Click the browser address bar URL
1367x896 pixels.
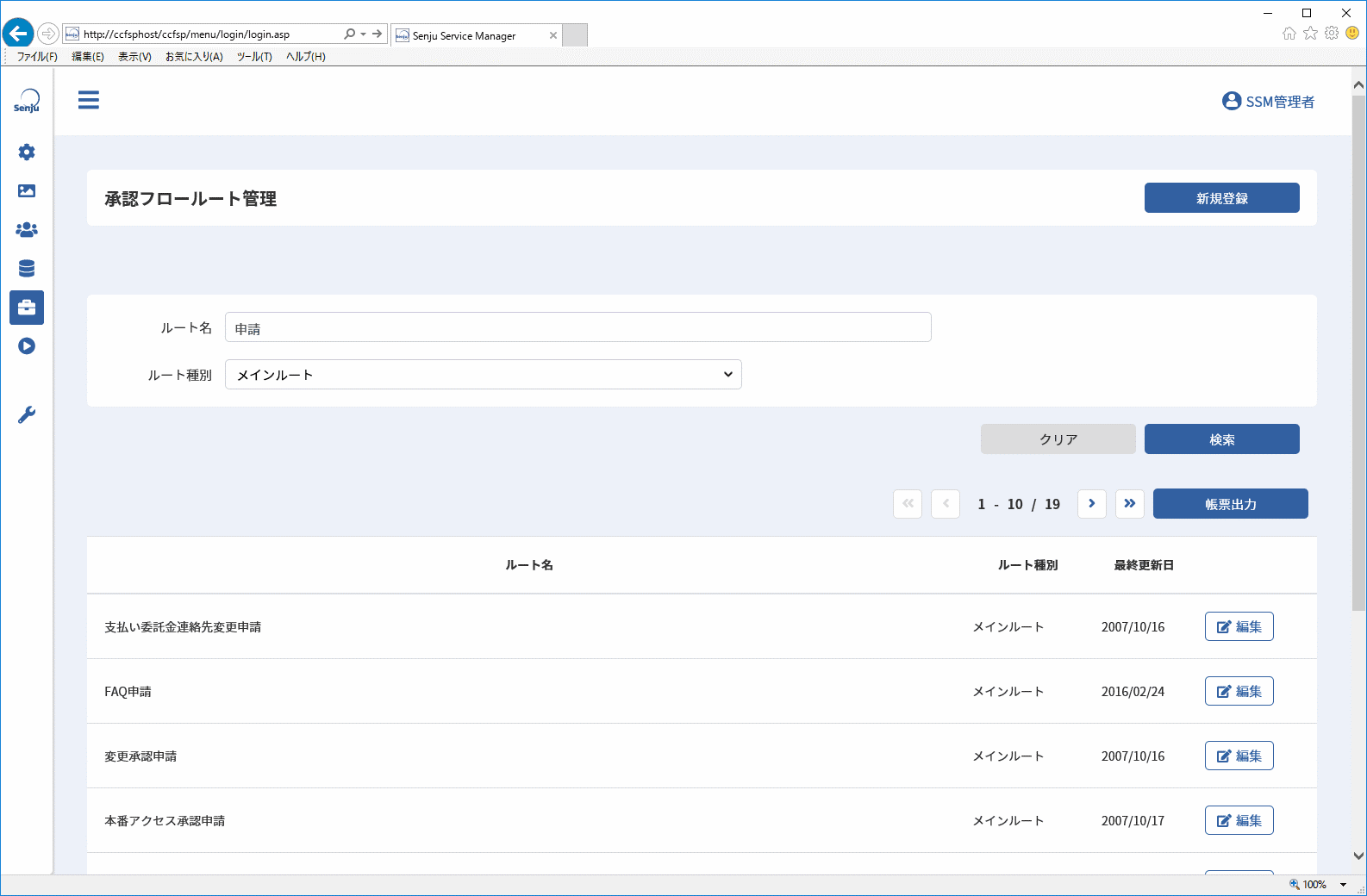tap(186, 34)
